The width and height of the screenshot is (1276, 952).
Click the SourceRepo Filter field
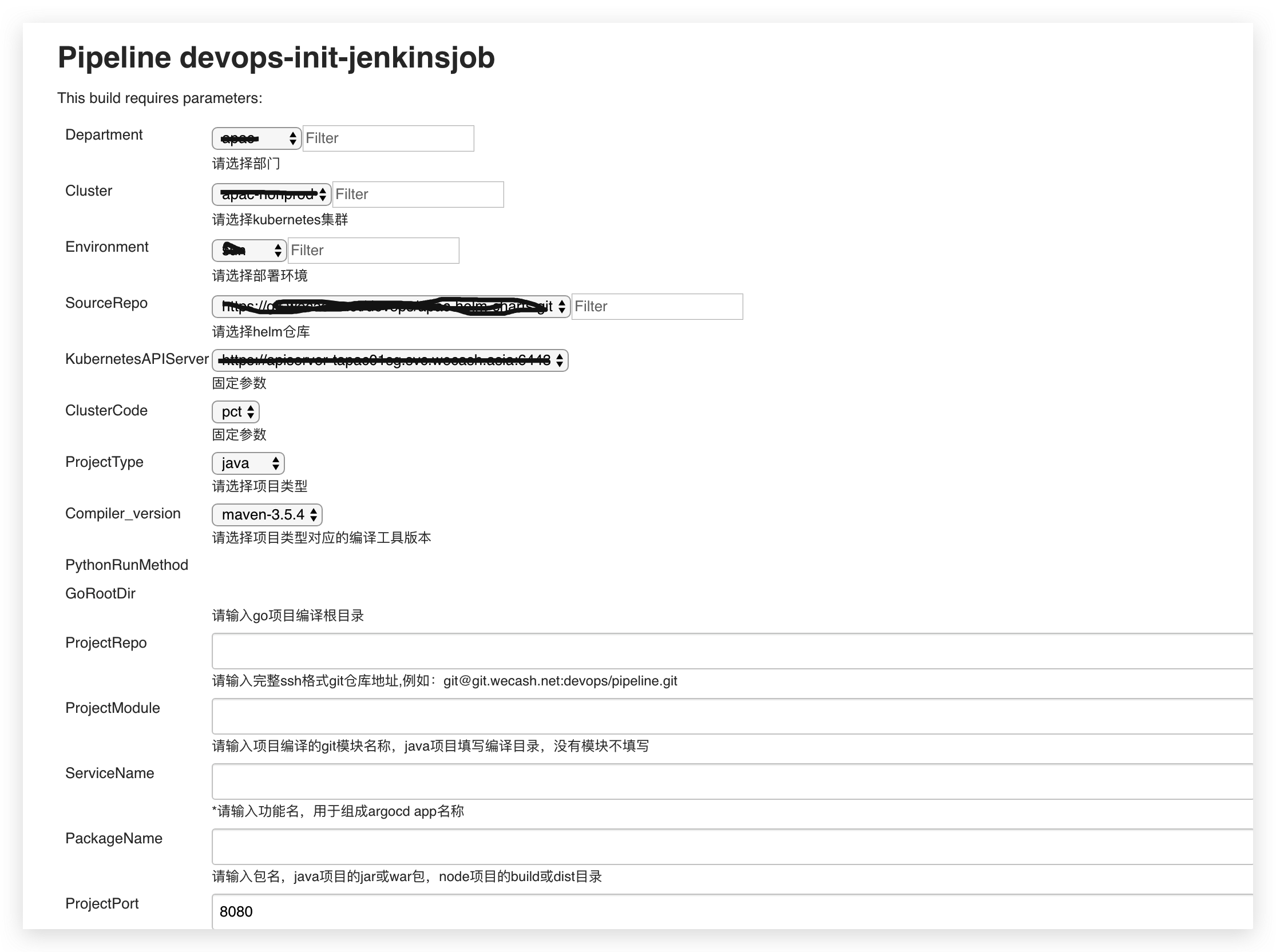(657, 307)
